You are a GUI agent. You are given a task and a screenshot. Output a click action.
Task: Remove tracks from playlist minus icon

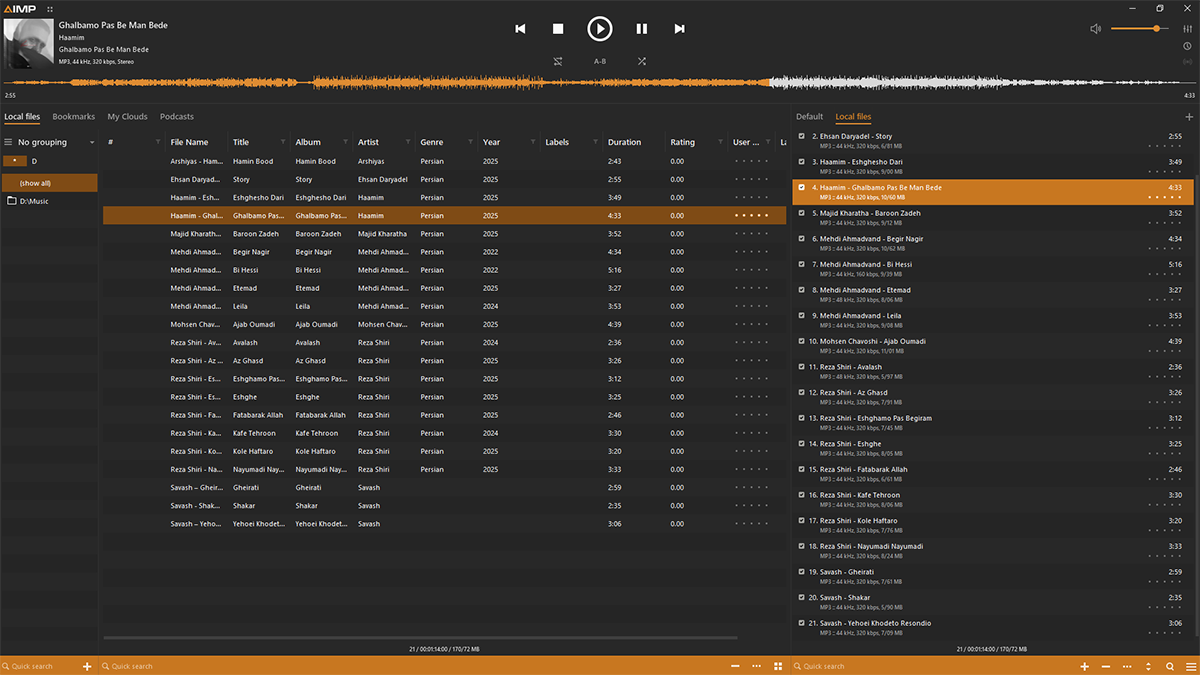coord(1106,666)
